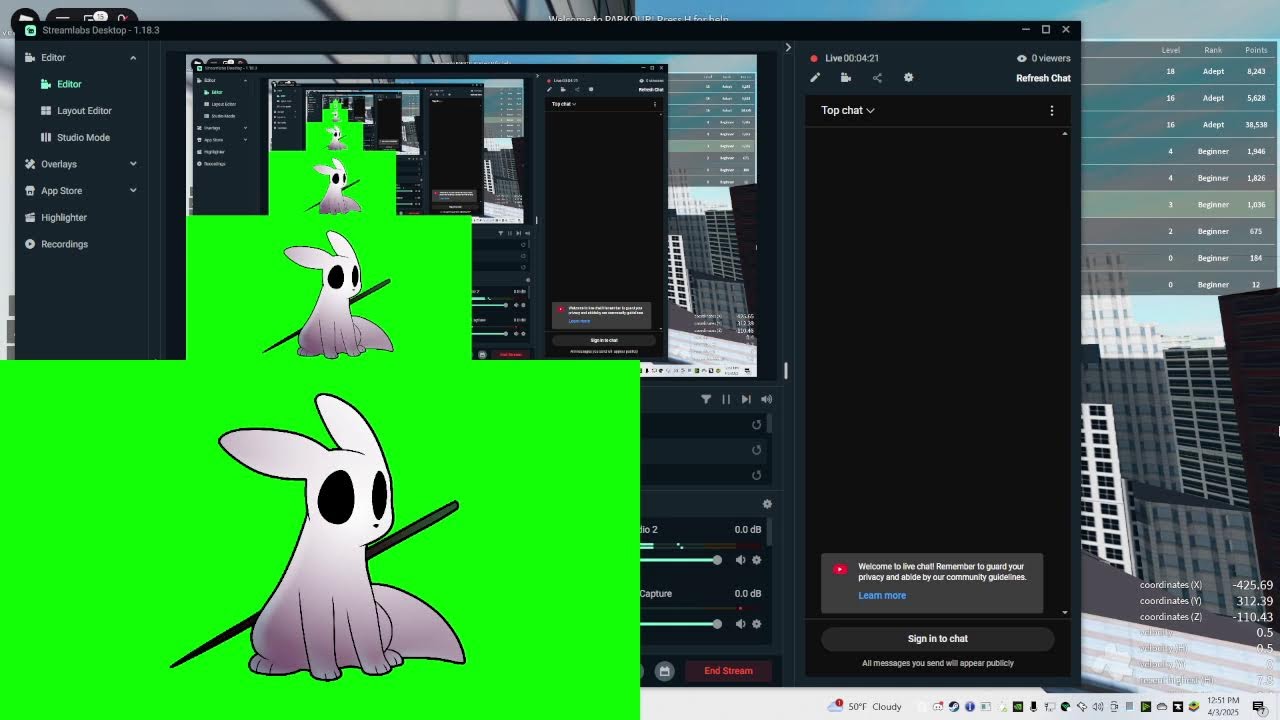Click the coordinates (X) value -425.69

click(x=1253, y=585)
